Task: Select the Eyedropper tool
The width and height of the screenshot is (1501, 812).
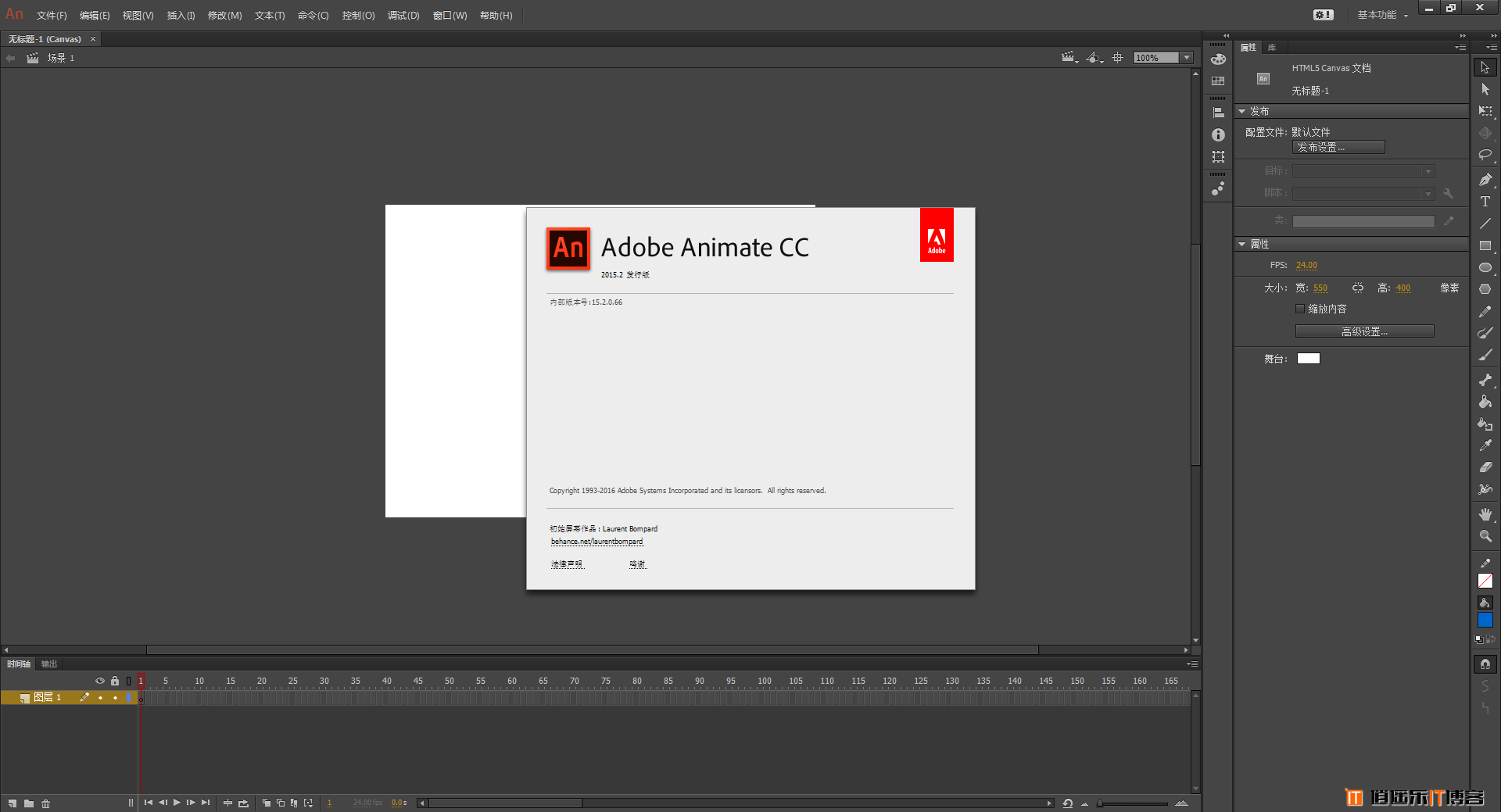Action: [x=1485, y=445]
